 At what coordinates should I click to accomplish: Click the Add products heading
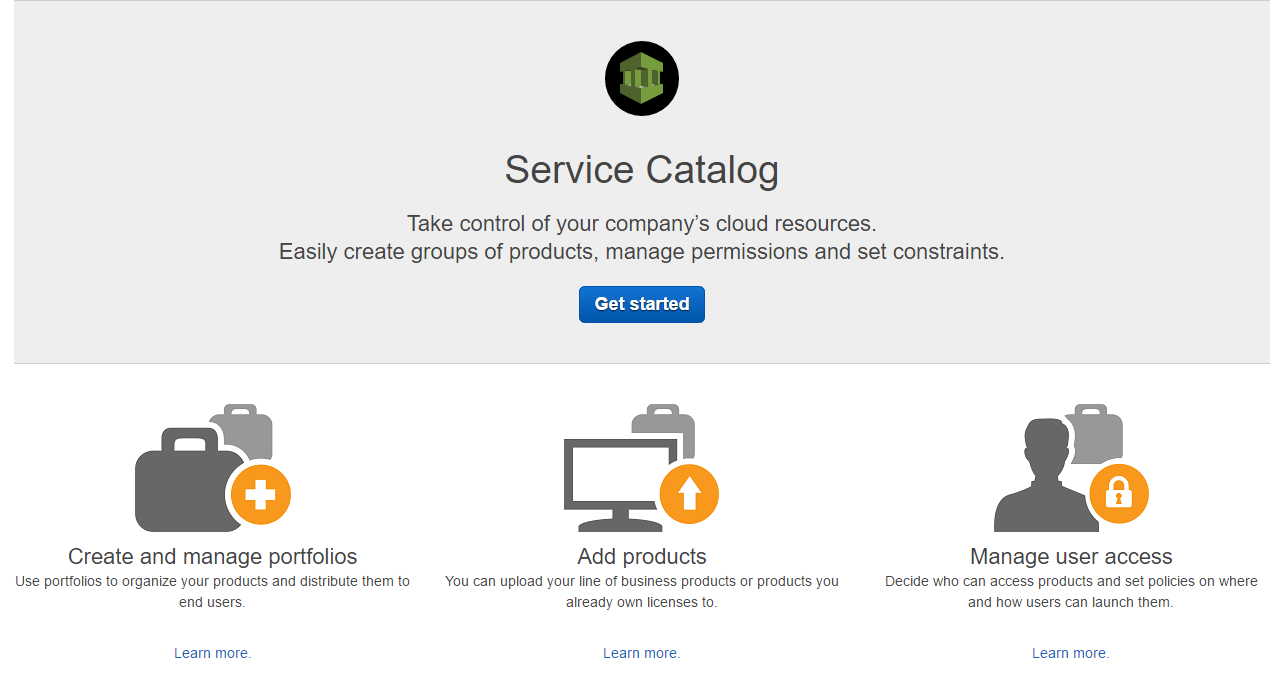click(642, 556)
